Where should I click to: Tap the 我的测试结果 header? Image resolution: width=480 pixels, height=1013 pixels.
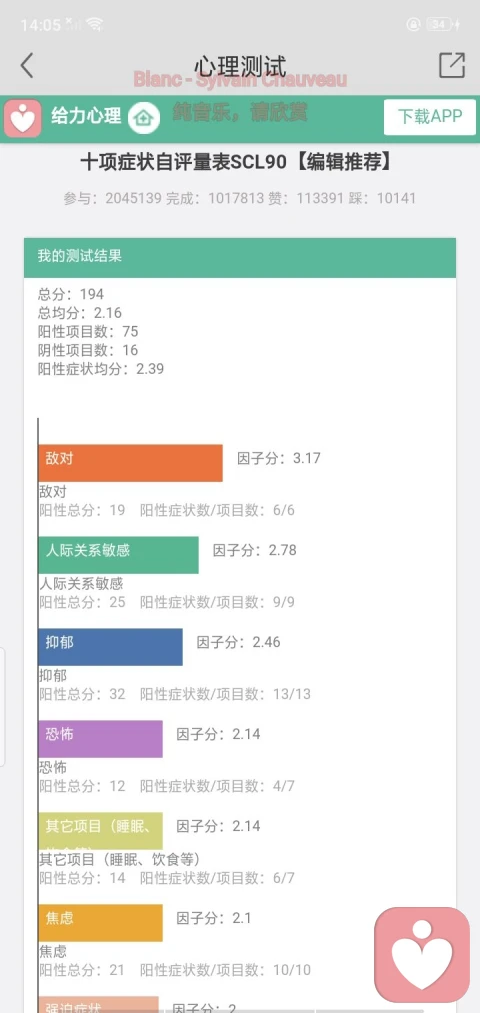tap(240, 258)
